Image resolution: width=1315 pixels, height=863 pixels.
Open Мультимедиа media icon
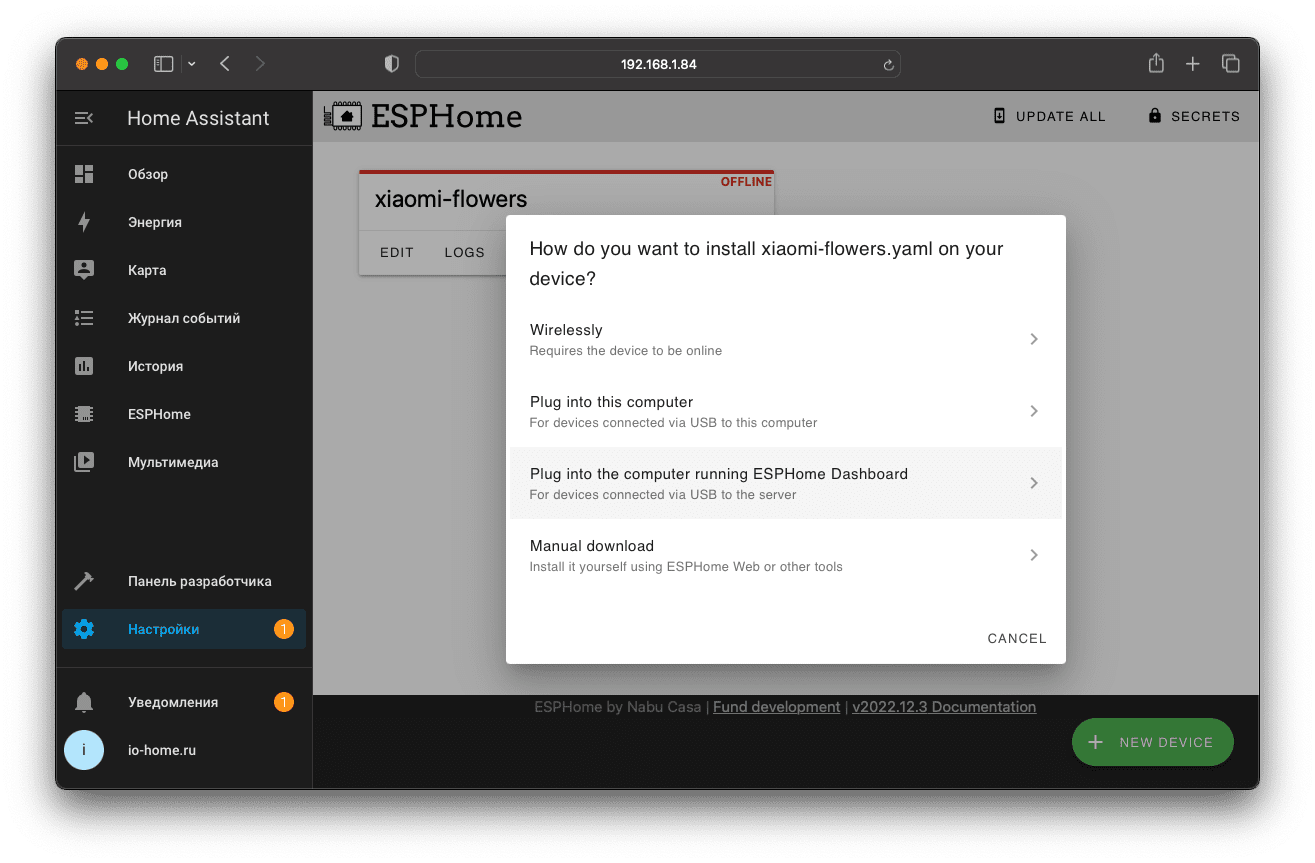coord(84,462)
